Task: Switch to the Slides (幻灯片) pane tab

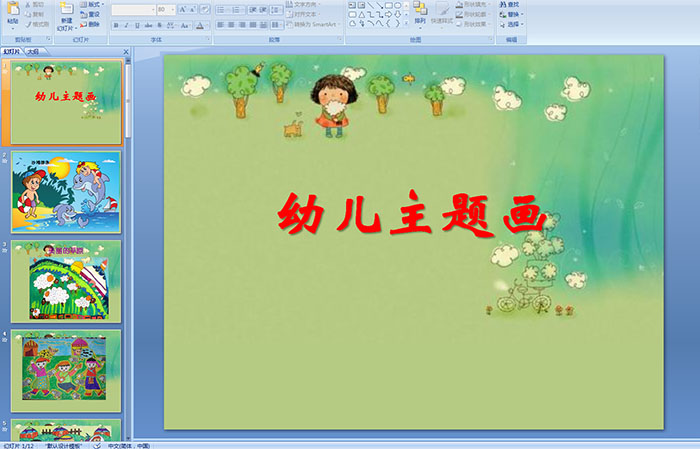Action: click(12, 52)
